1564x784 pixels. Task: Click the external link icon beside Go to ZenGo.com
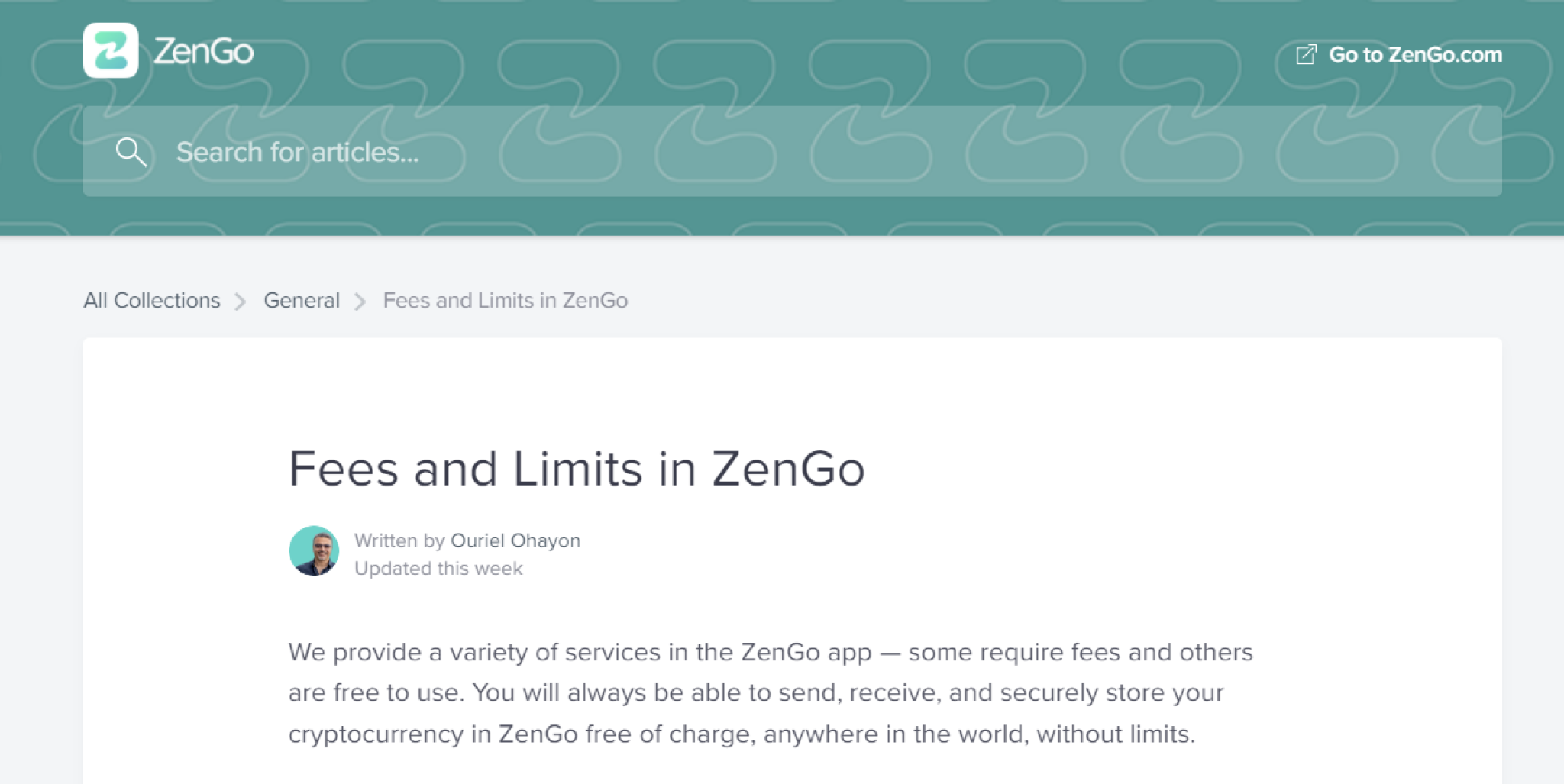(x=1307, y=53)
